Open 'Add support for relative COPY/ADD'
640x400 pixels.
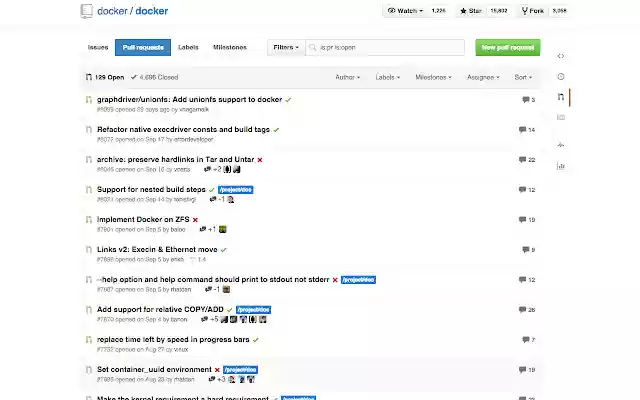[160, 309]
